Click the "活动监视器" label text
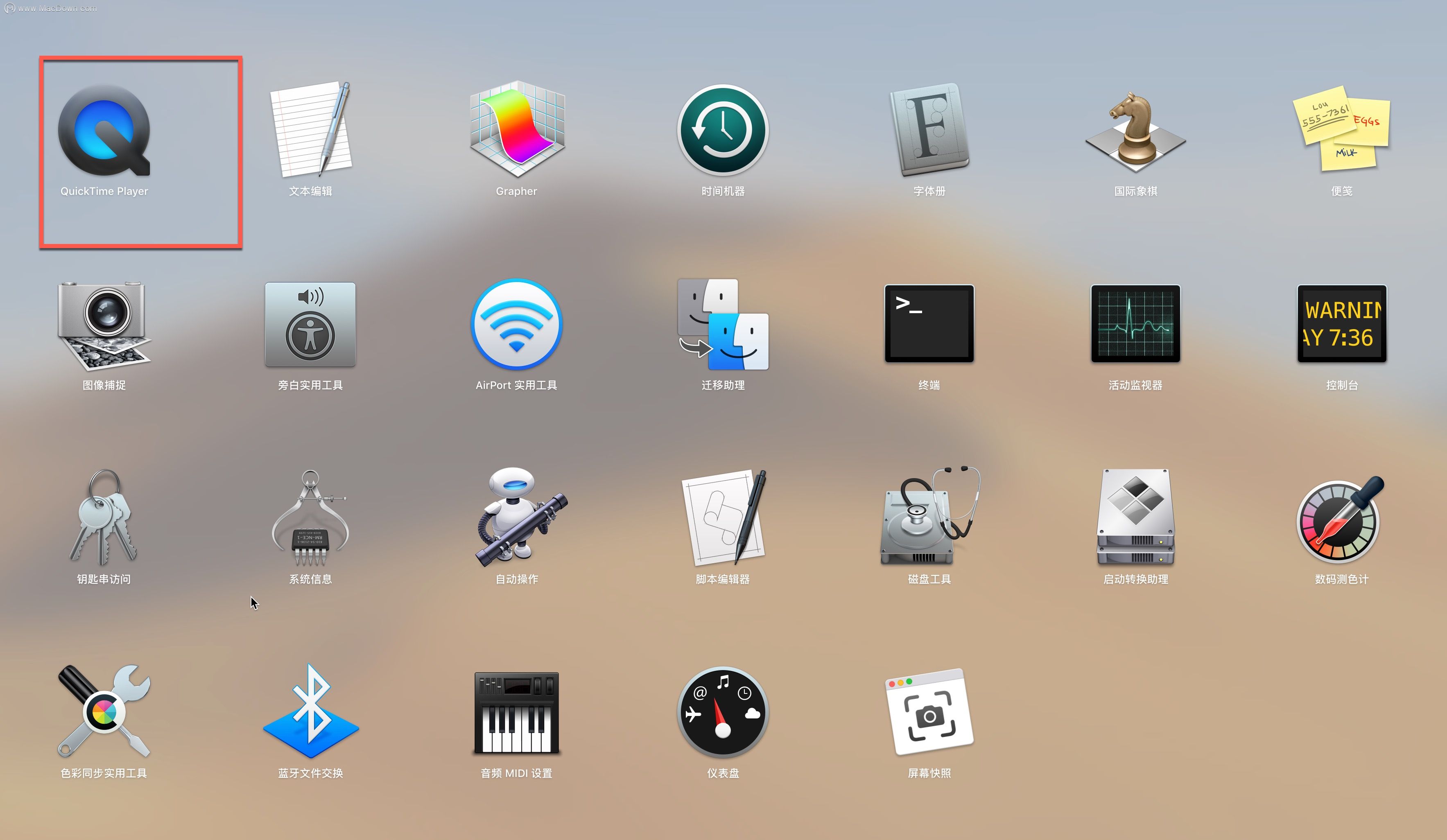The image size is (1447, 840). (1135, 385)
